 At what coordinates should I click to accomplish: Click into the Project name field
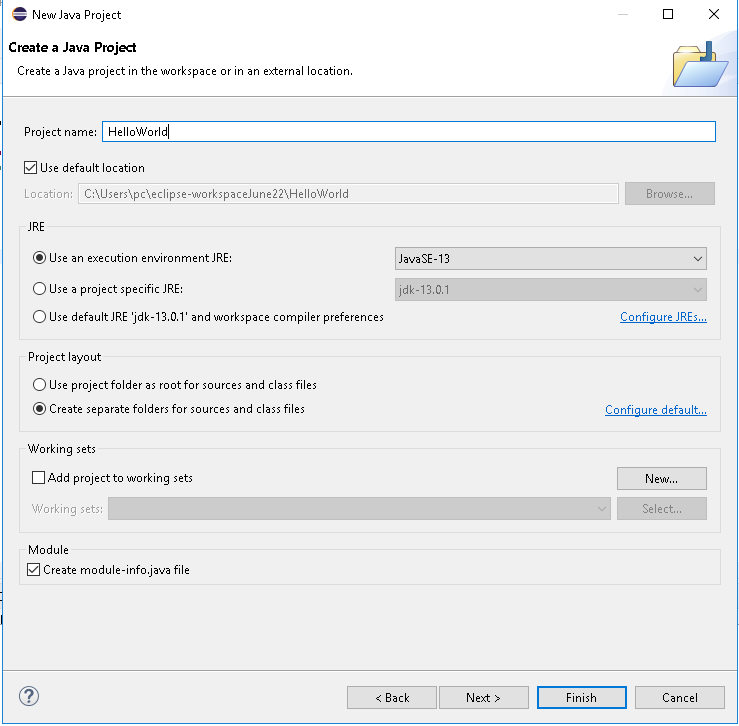(x=409, y=132)
